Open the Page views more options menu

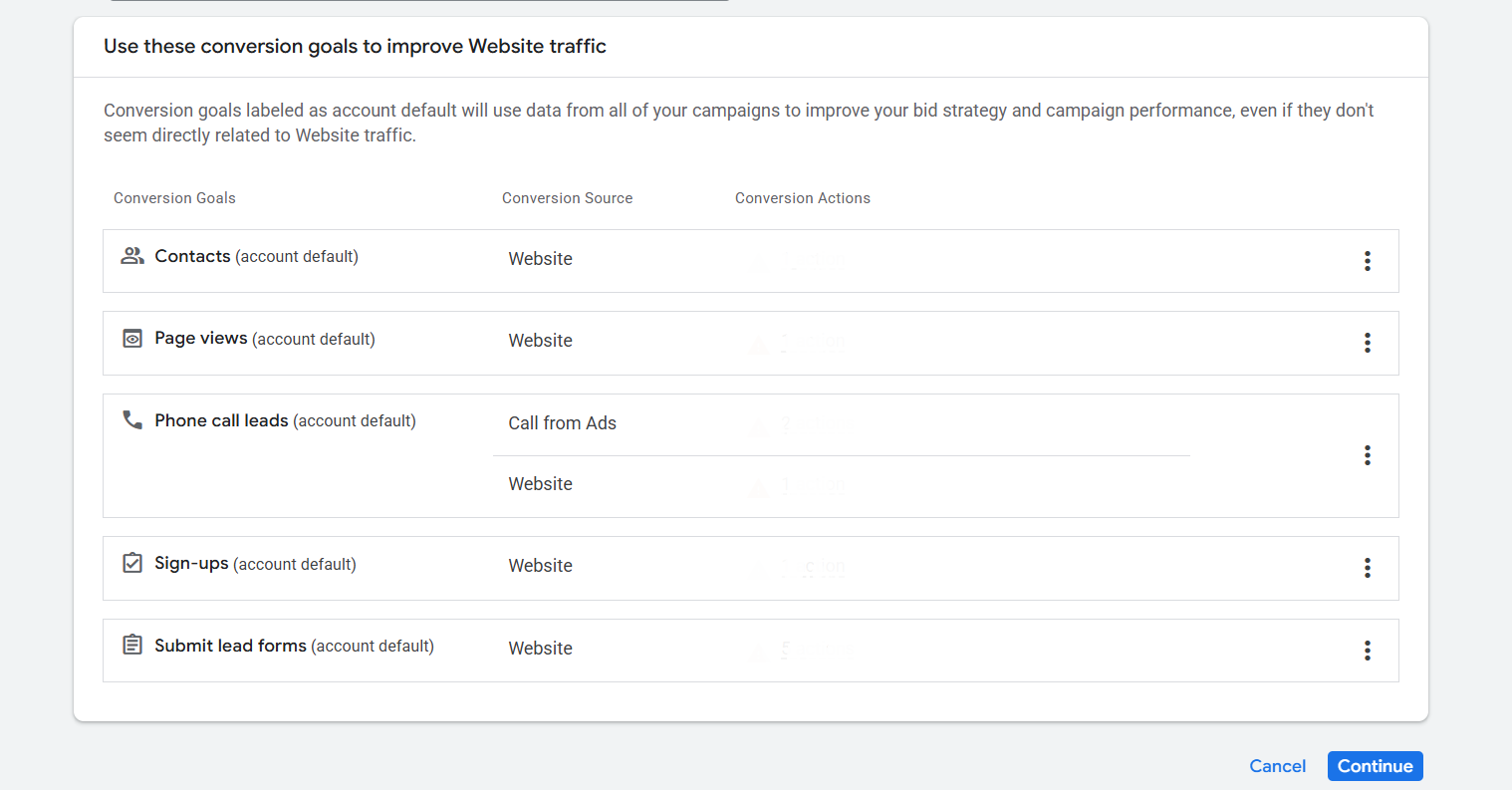pyautogui.click(x=1367, y=343)
